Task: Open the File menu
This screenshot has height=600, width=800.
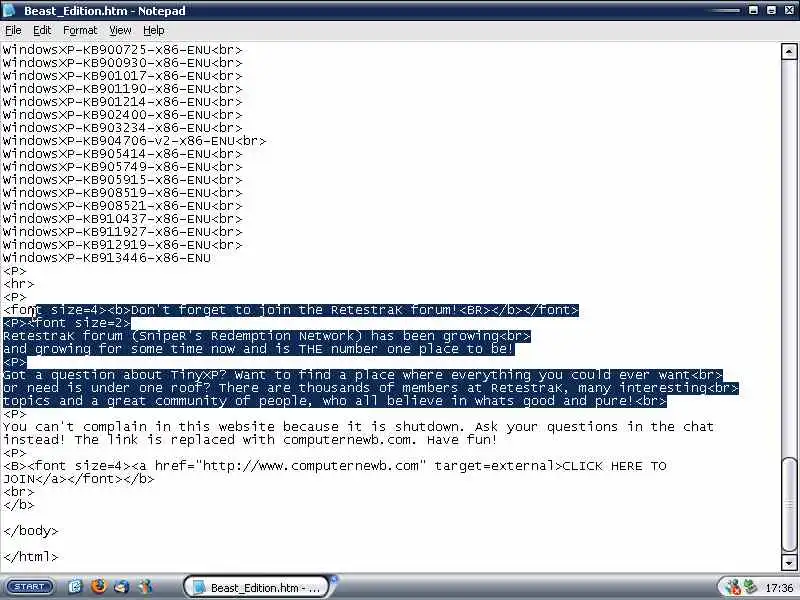Action: pyautogui.click(x=13, y=31)
